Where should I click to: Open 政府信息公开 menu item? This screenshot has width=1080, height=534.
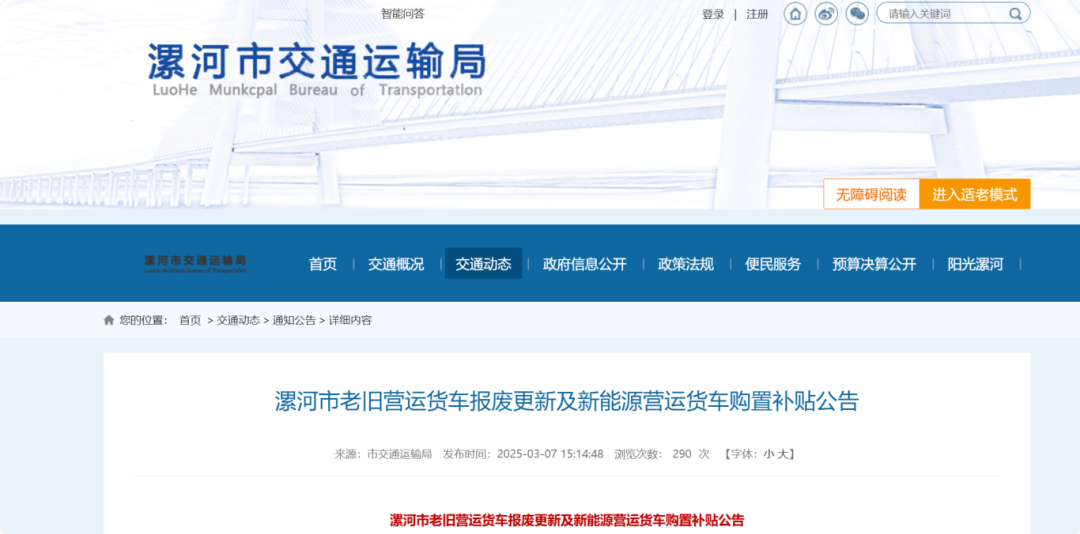point(585,264)
